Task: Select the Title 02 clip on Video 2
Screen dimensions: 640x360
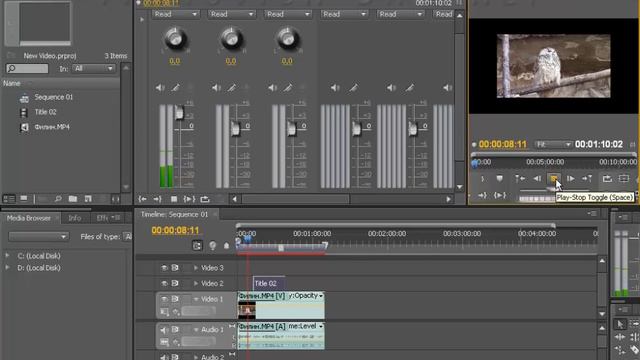Action: [269, 283]
